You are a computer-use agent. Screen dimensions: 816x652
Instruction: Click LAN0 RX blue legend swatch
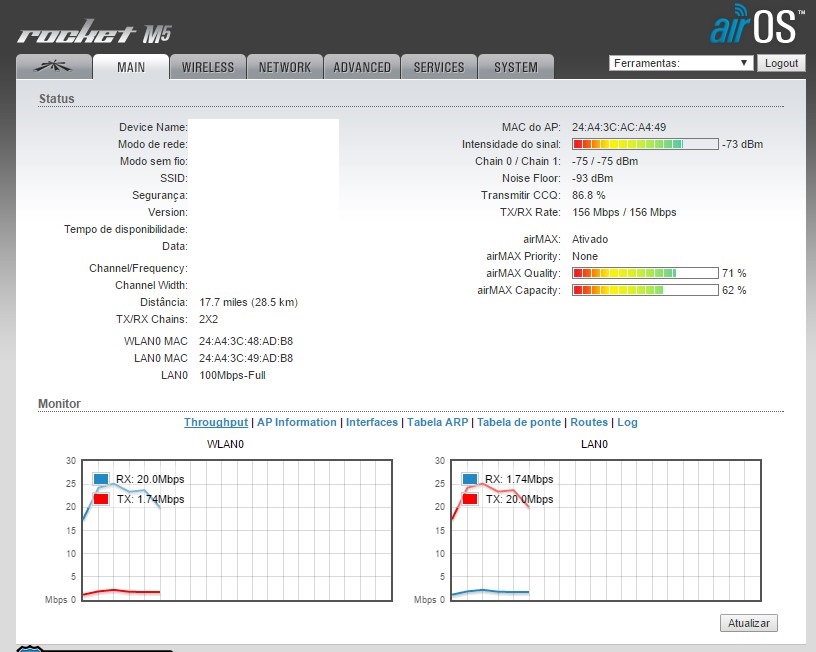(470, 479)
